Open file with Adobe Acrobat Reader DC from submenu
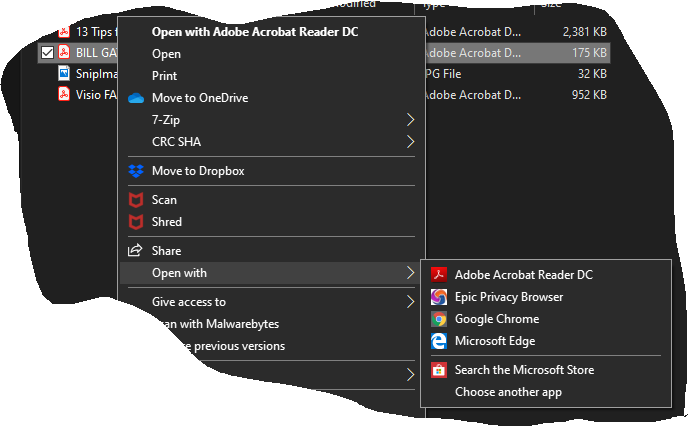The image size is (688, 427). coord(524,275)
